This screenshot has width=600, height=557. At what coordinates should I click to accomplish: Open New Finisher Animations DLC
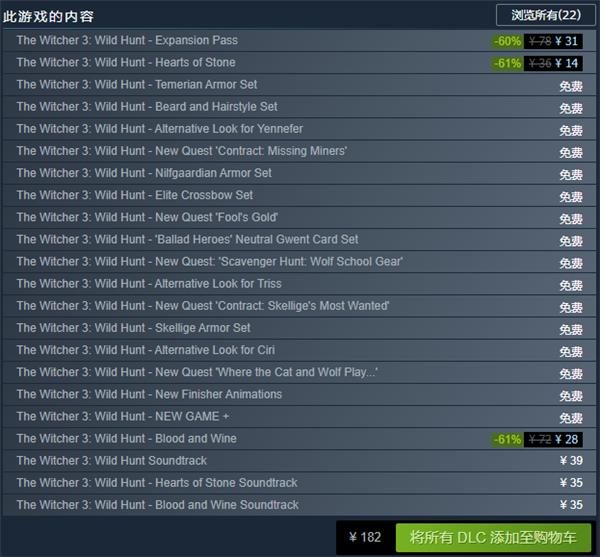point(299,395)
